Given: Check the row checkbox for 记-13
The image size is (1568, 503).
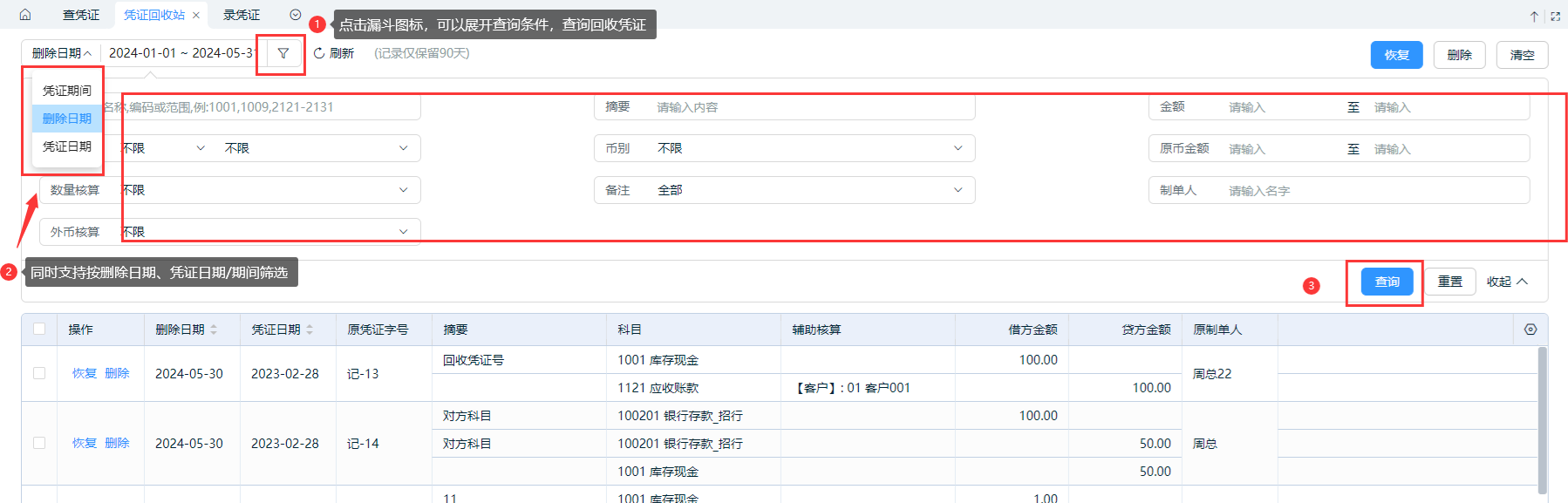Looking at the screenshot, I should click(39, 373).
